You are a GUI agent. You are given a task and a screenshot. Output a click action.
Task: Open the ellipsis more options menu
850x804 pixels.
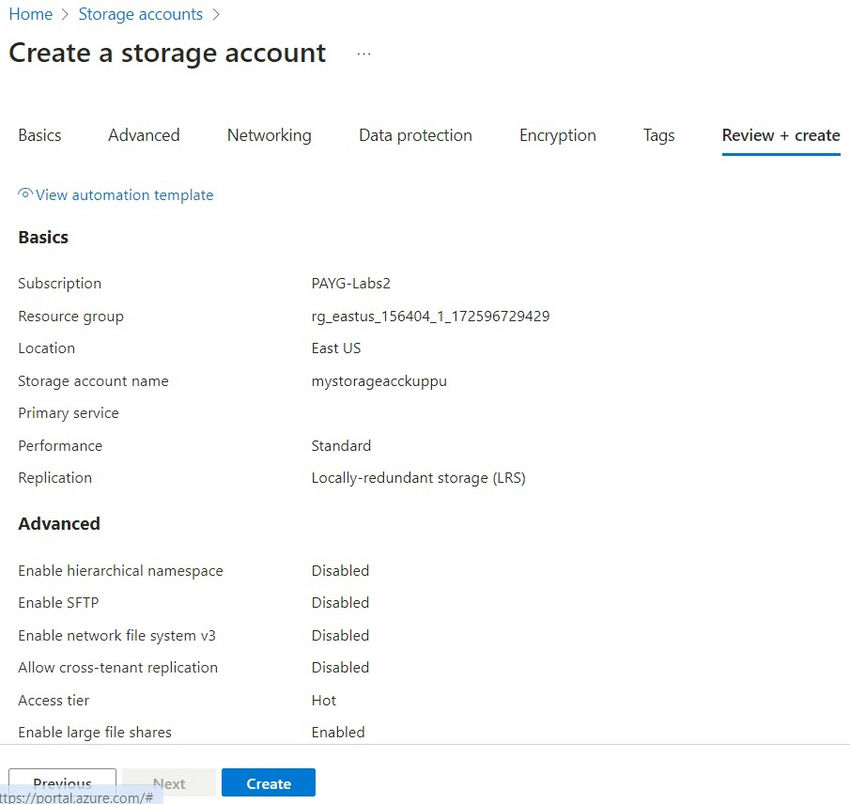click(x=363, y=54)
